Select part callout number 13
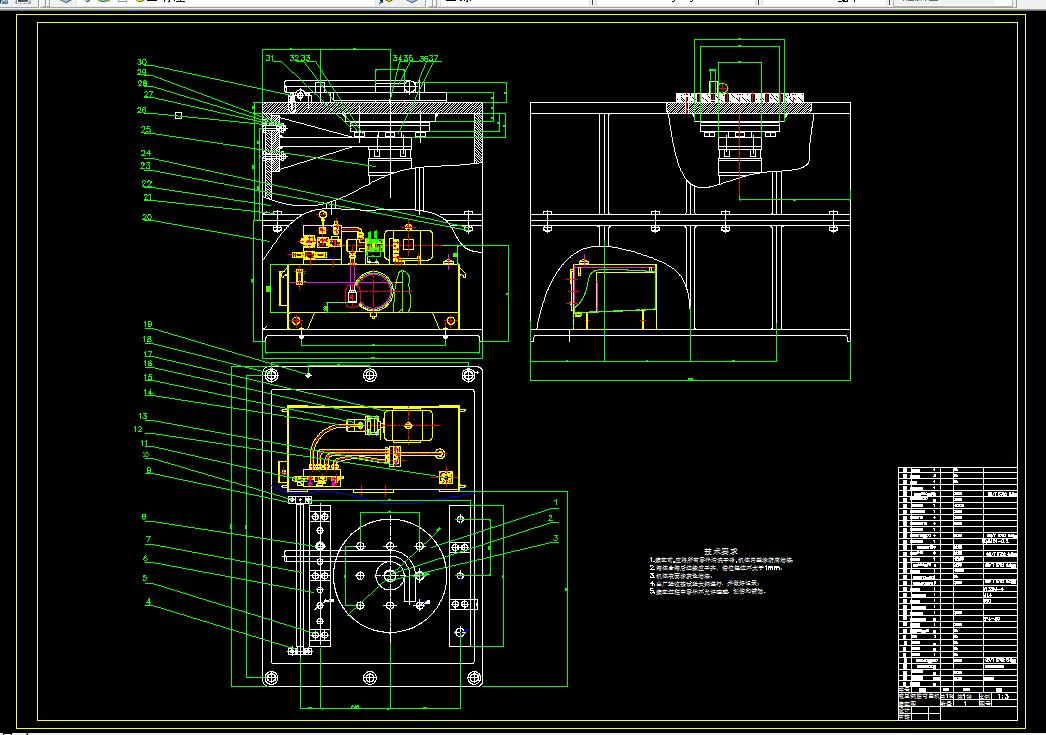The height and width of the screenshot is (735, 1046). point(143,416)
